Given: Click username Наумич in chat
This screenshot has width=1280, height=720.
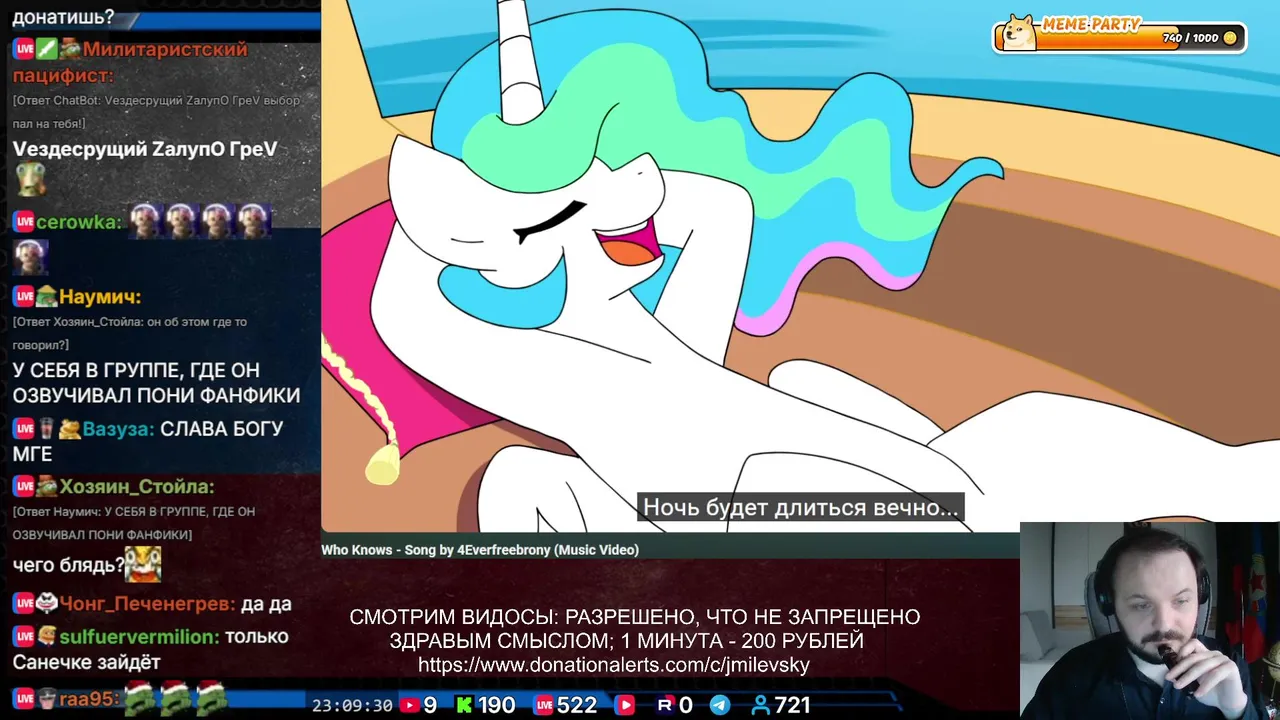Looking at the screenshot, I should point(100,297).
